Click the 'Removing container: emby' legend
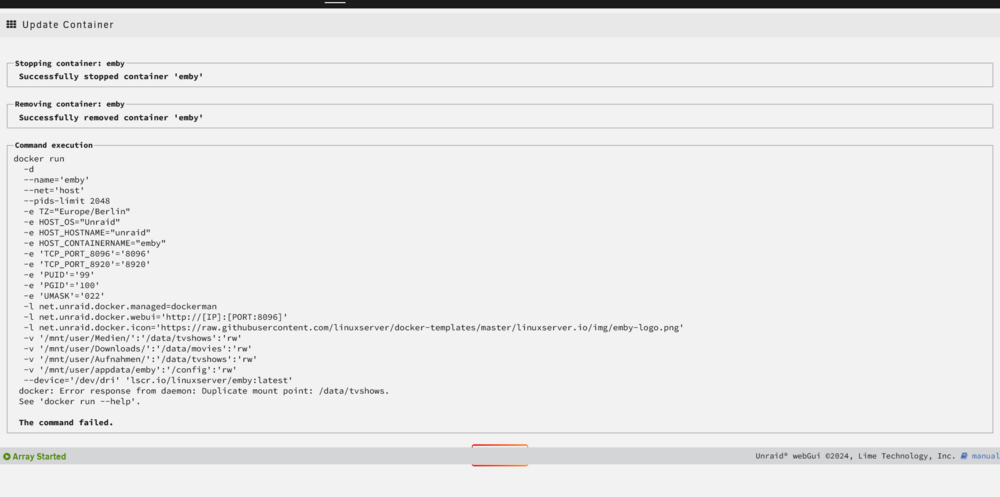Image resolution: width=1000 pixels, height=497 pixels. click(70, 104)
